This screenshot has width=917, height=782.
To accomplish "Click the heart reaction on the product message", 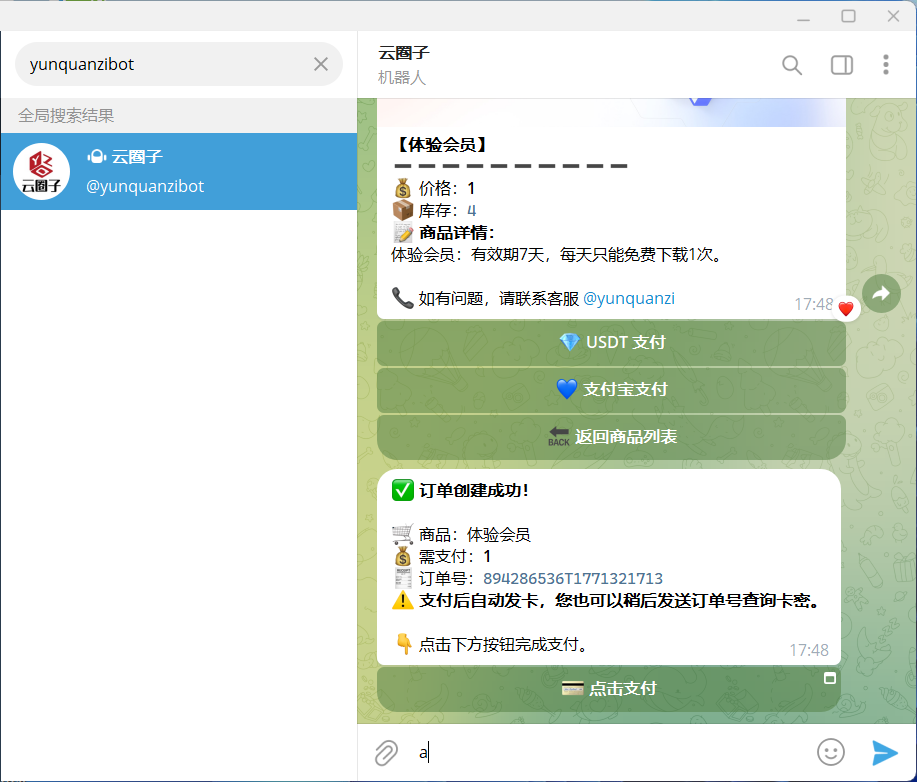I will point(846,308).
